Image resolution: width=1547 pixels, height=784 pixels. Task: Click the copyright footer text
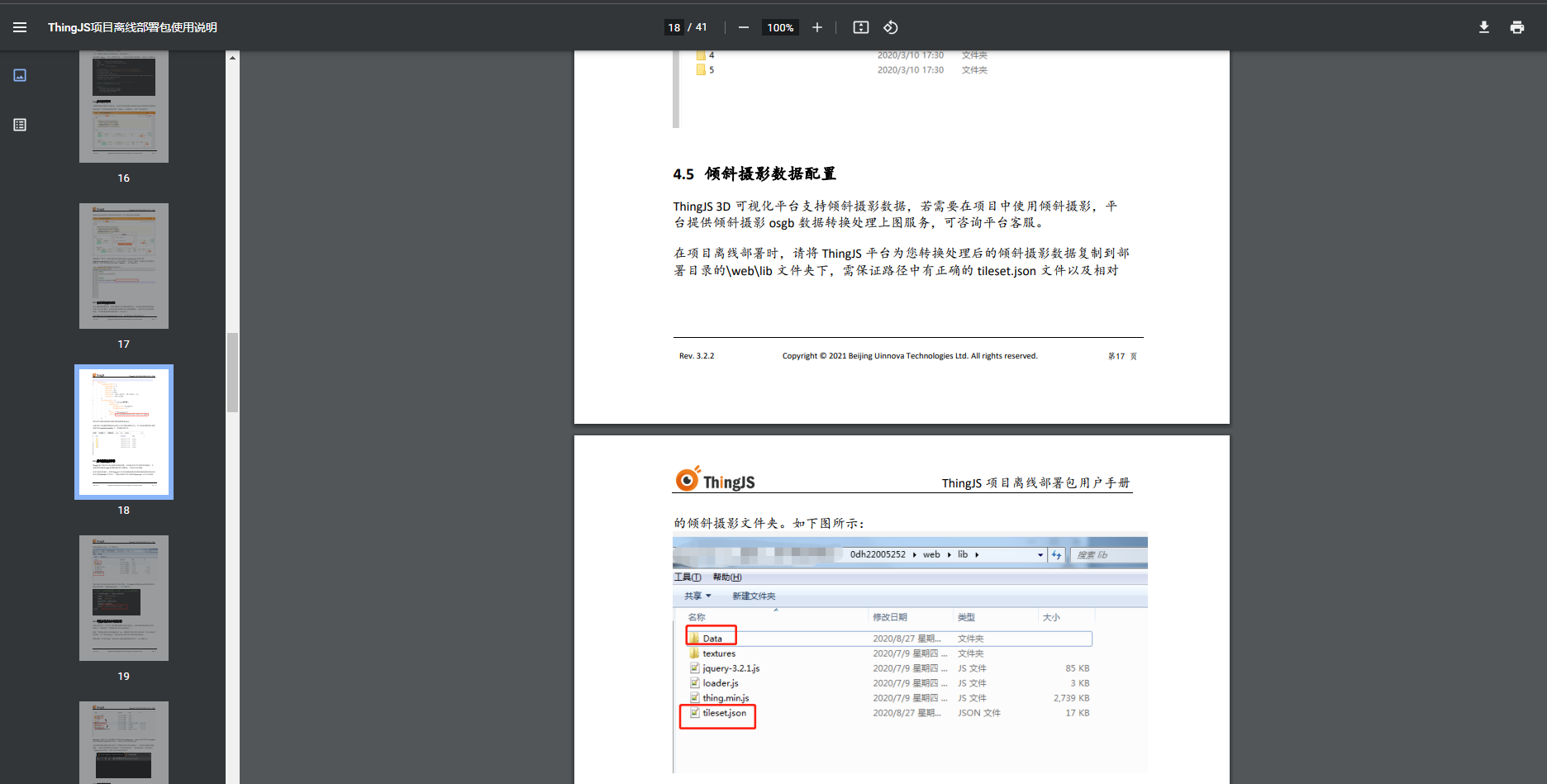tap(910, 356)
